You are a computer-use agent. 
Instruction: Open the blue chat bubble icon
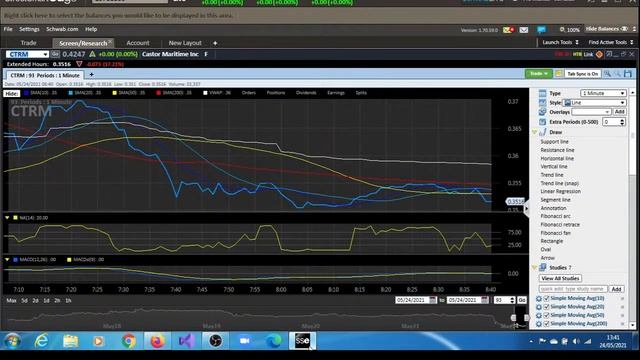coord(541,30)
